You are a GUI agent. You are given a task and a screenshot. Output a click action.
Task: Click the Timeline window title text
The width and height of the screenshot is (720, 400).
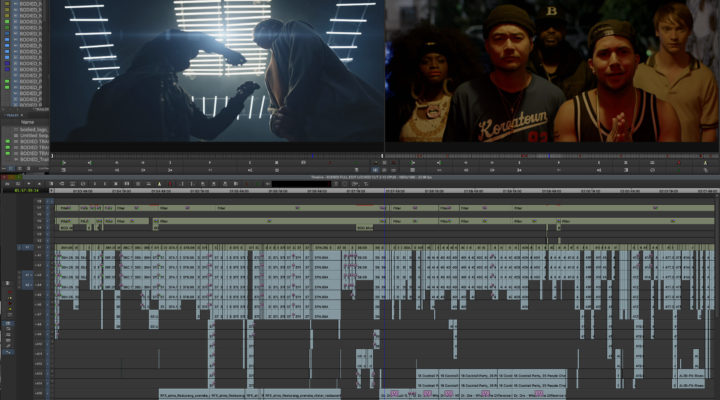[371, 177]
